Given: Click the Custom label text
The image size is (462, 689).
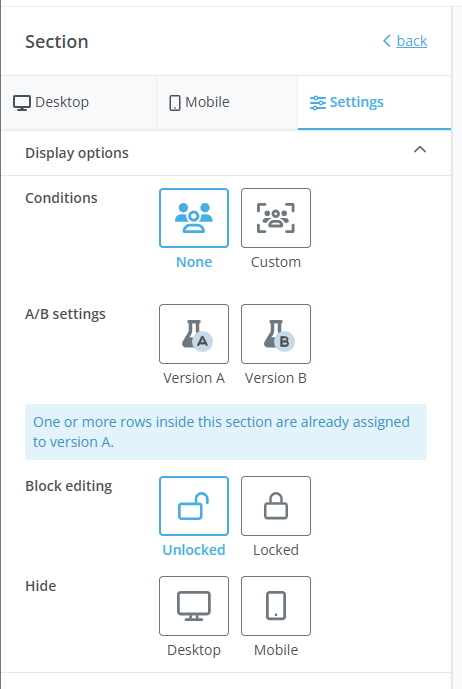Looking at the screenshot, I should pos(276,262).
